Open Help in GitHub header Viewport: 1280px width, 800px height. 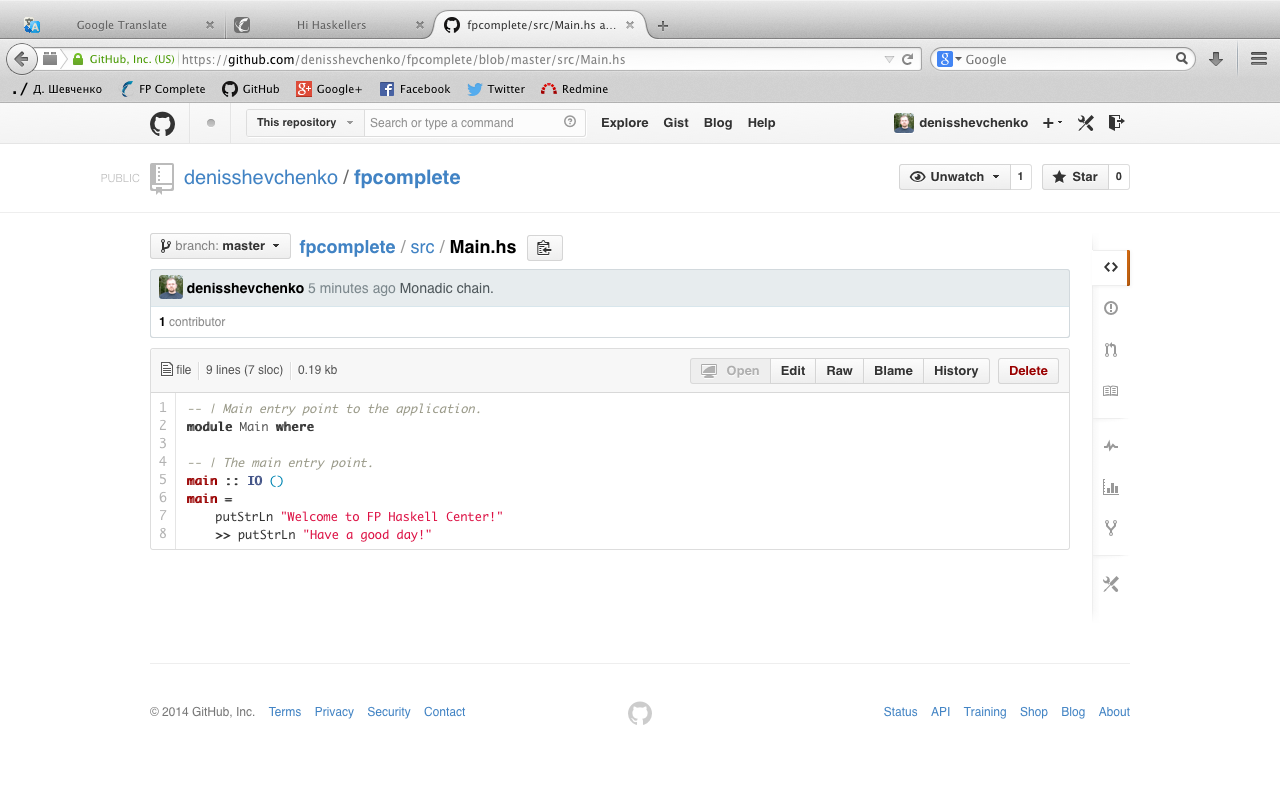pyautogui.click(x=761, y=123)
